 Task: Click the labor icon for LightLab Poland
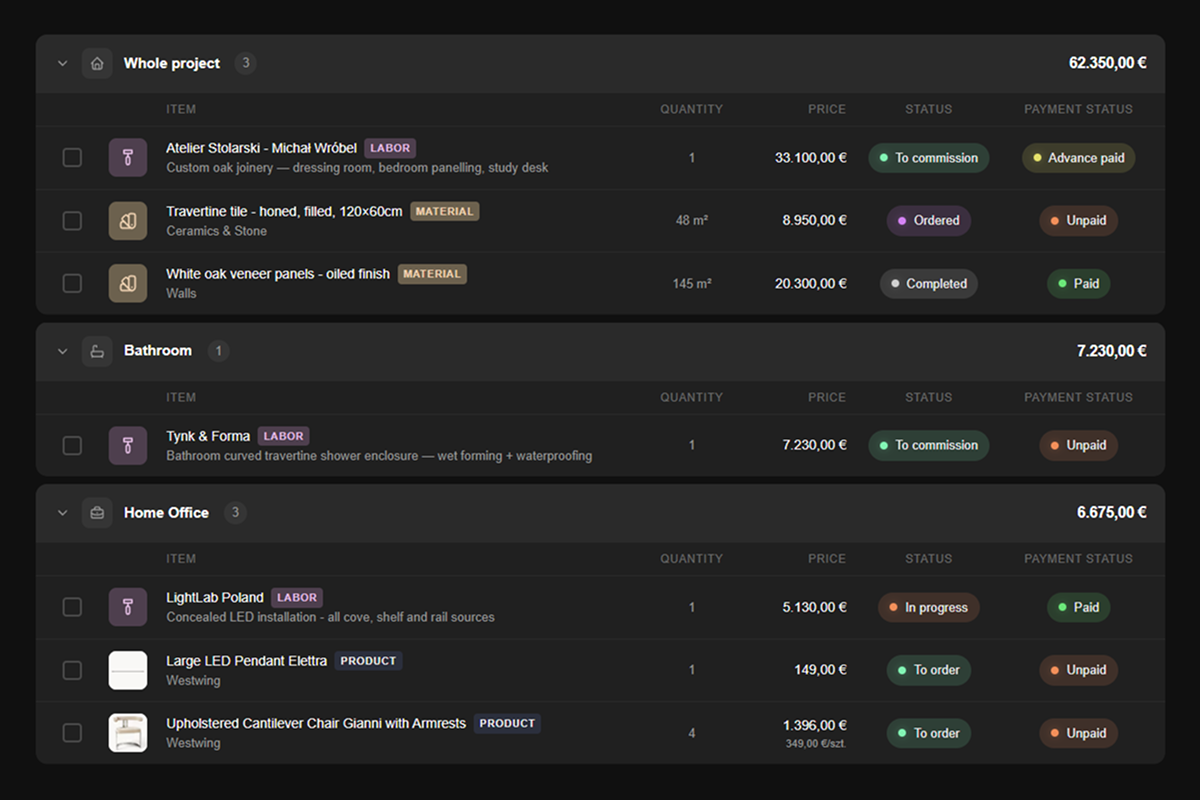click(128, 608)
